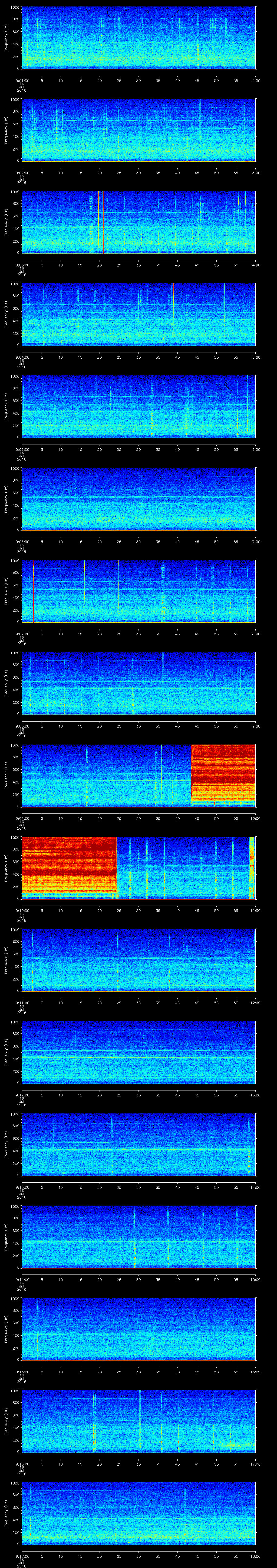Click the 9:00 end time label
The height and width of the screenshot is (1568, 277).
[256, 726]
